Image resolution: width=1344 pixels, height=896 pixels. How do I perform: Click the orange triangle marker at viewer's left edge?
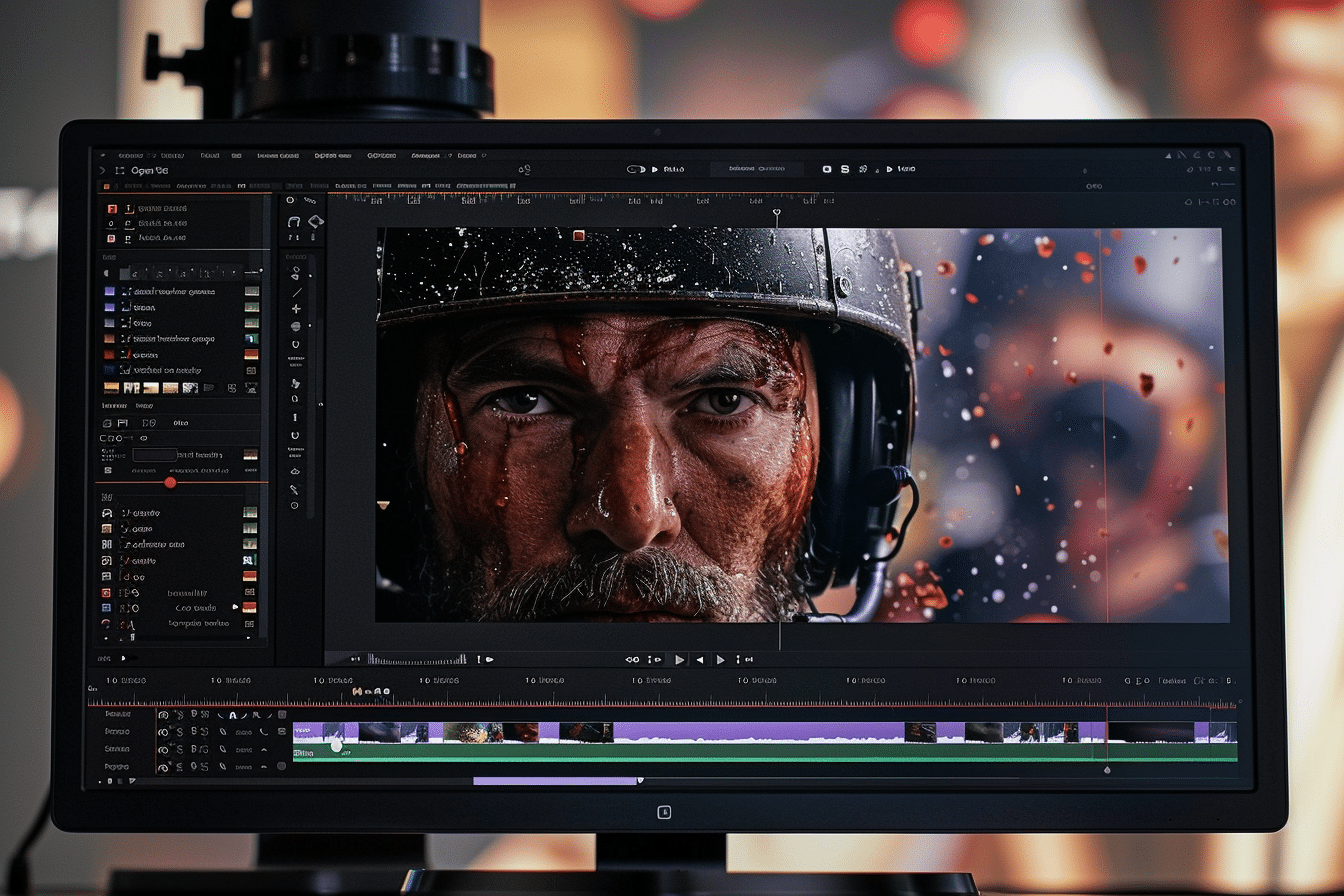[x=382, y=506]
